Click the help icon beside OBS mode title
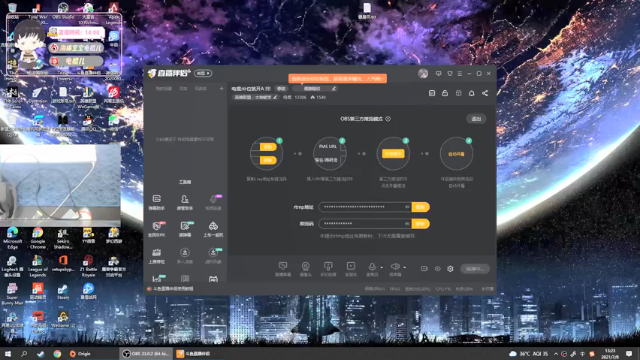The height and width of the screenshot is (360, 640). (x=388, y=119)
